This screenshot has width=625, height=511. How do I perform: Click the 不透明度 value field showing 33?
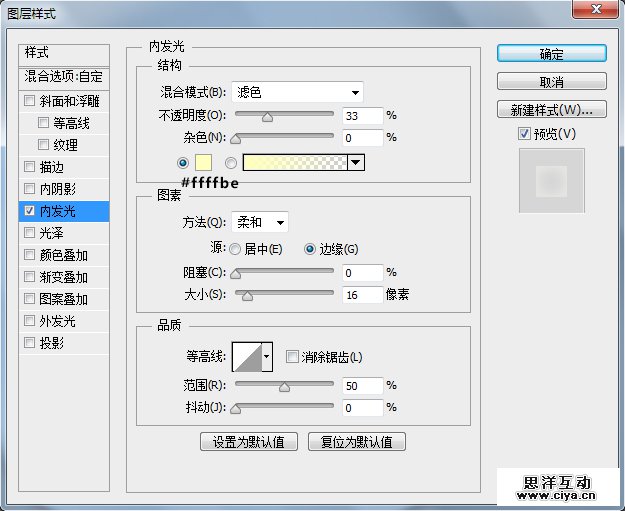362,116
